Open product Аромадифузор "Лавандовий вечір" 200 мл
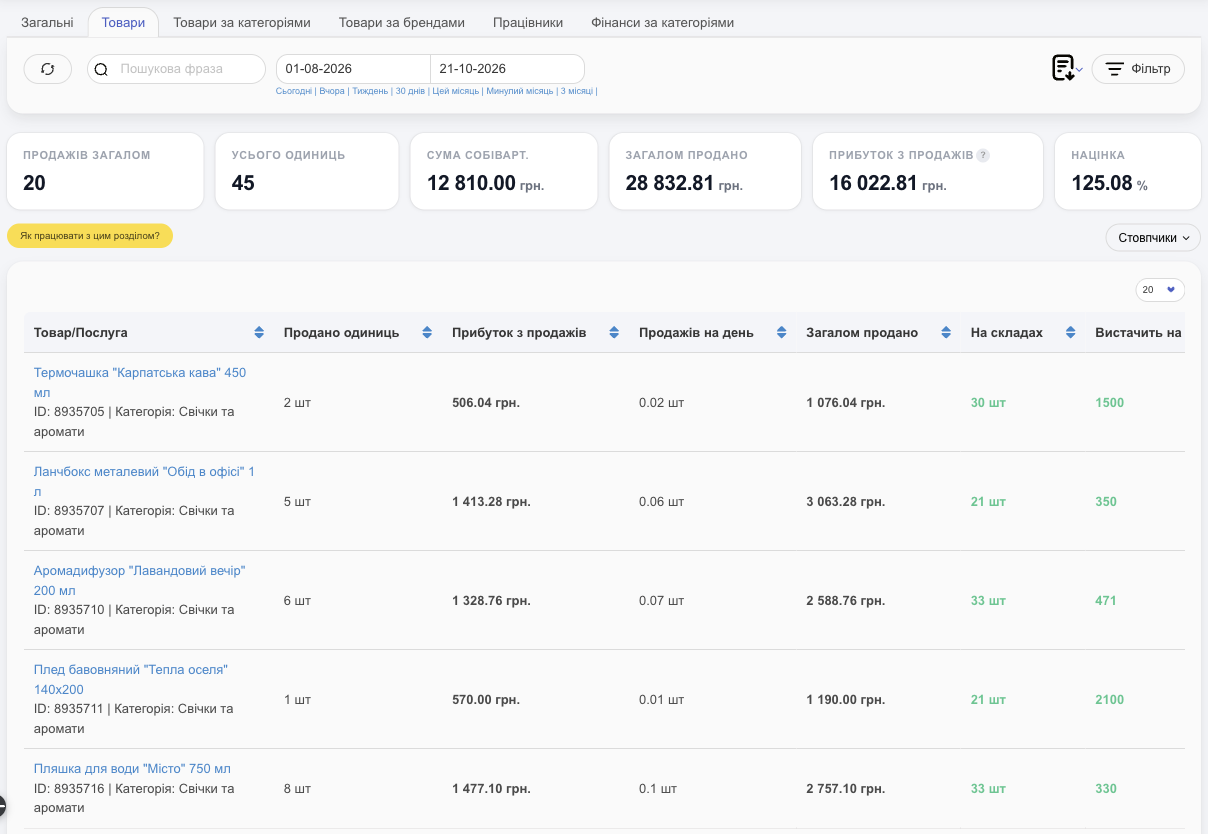The width and height of the screenshot is (1208, 834). [140, 581]
